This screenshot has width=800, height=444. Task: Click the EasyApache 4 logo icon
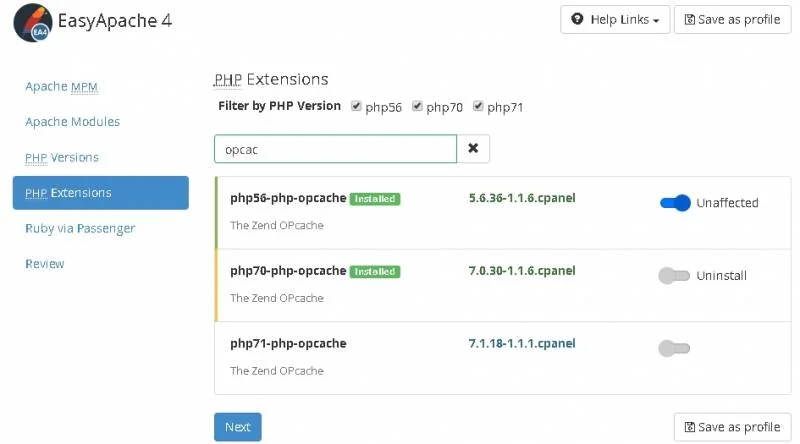(32, 22)
